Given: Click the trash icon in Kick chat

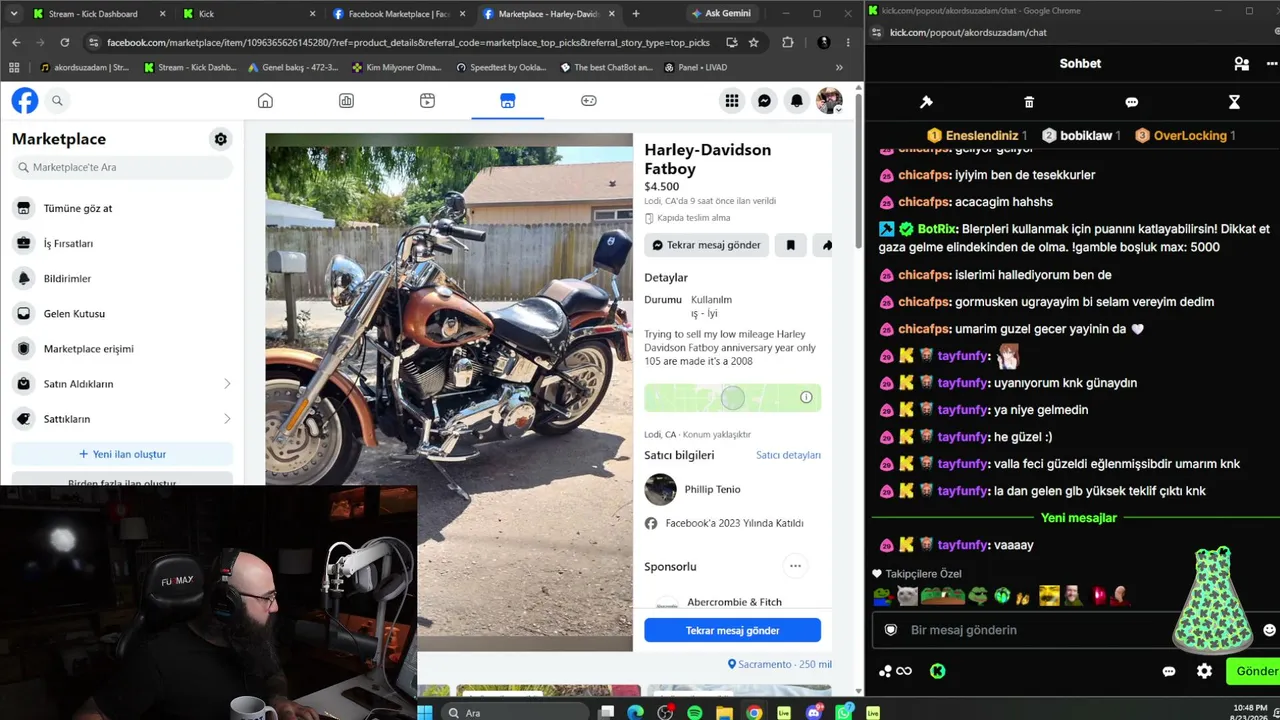Looking at the screenshot, I should coord(1029,102).
